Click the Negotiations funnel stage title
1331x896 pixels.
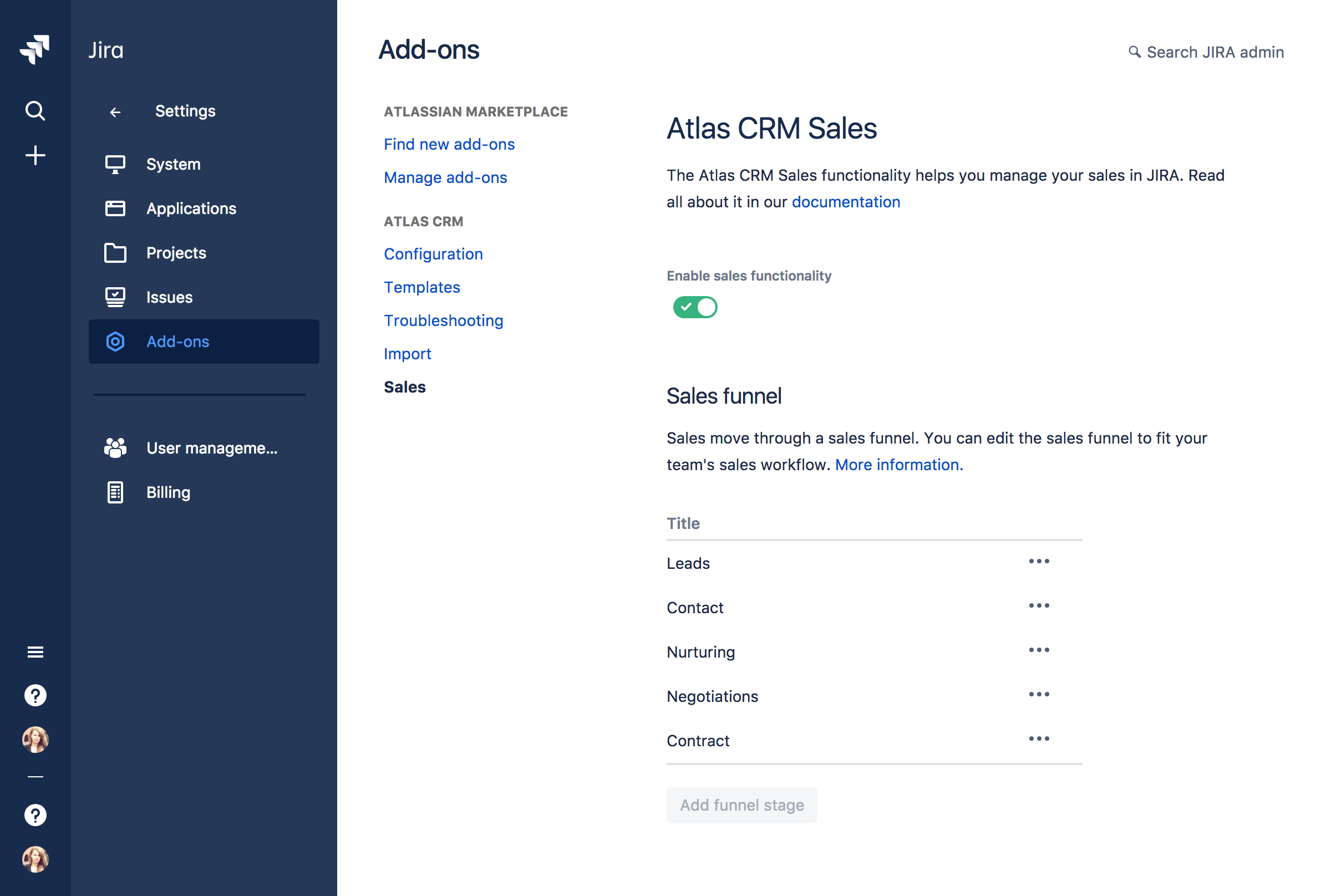(712, 696)
